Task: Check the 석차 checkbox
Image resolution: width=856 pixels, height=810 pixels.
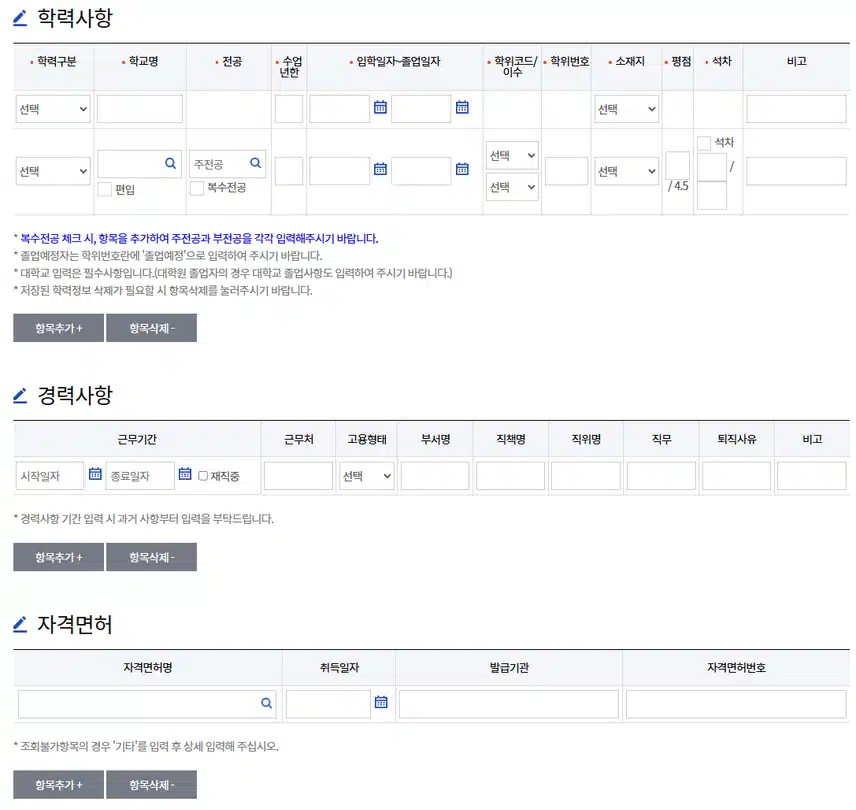Action: pos(704,143)
